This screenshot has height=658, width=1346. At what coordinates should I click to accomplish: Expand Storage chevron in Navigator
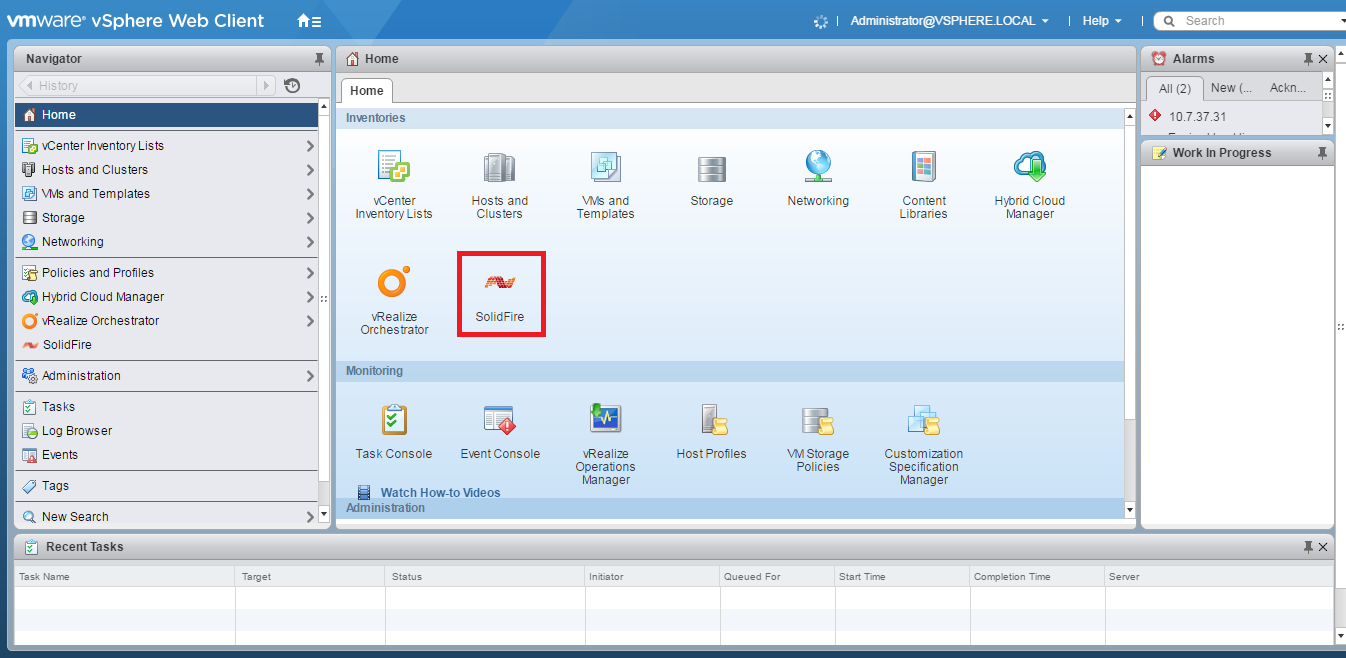[310, 218]
